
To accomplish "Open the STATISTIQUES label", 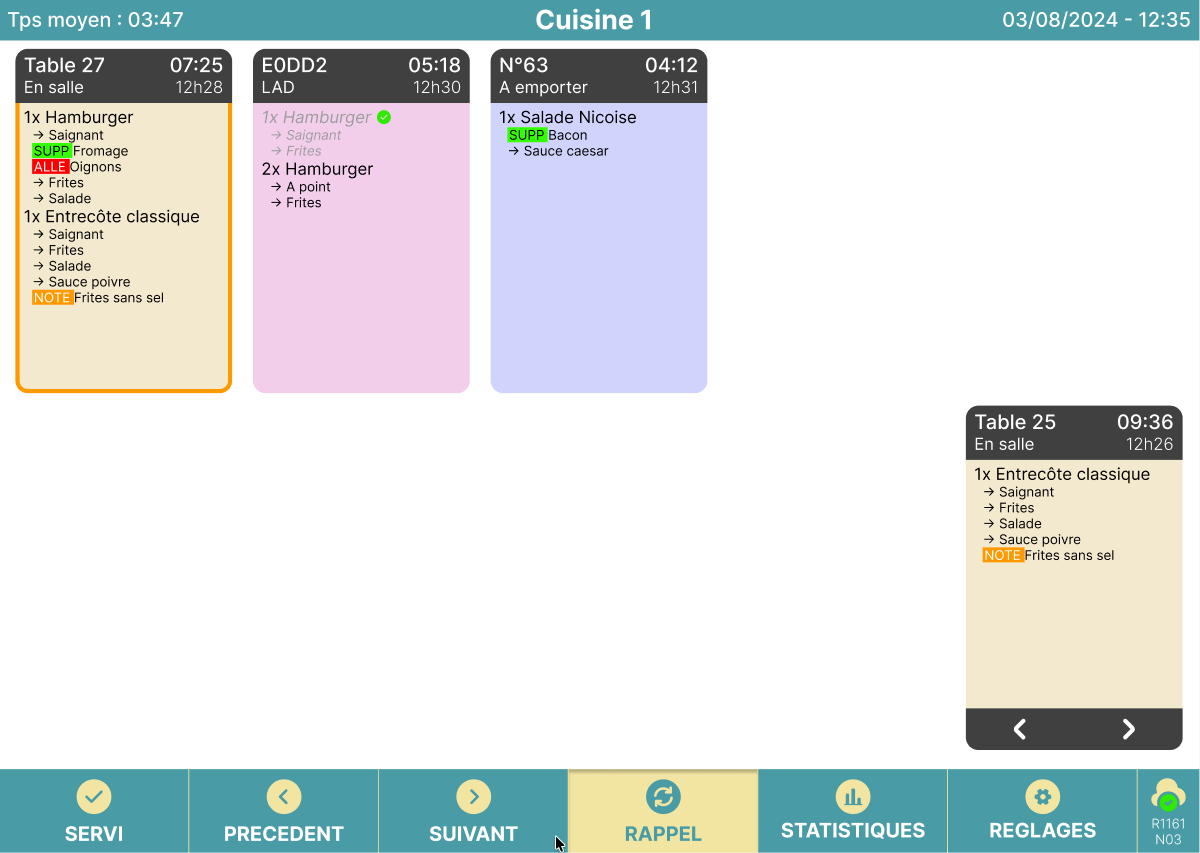I will pos(853,831).
